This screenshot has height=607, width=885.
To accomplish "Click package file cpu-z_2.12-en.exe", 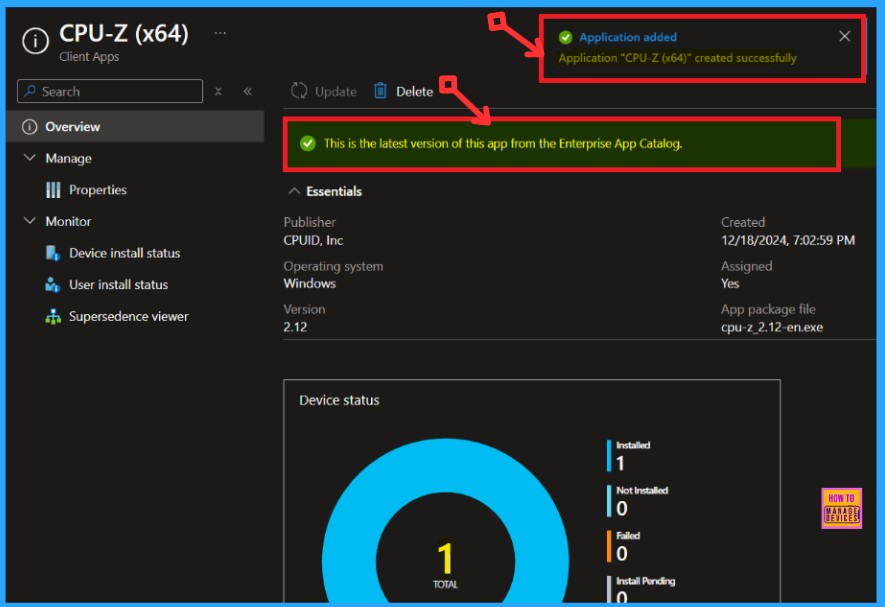I will (x=772, y=327).
